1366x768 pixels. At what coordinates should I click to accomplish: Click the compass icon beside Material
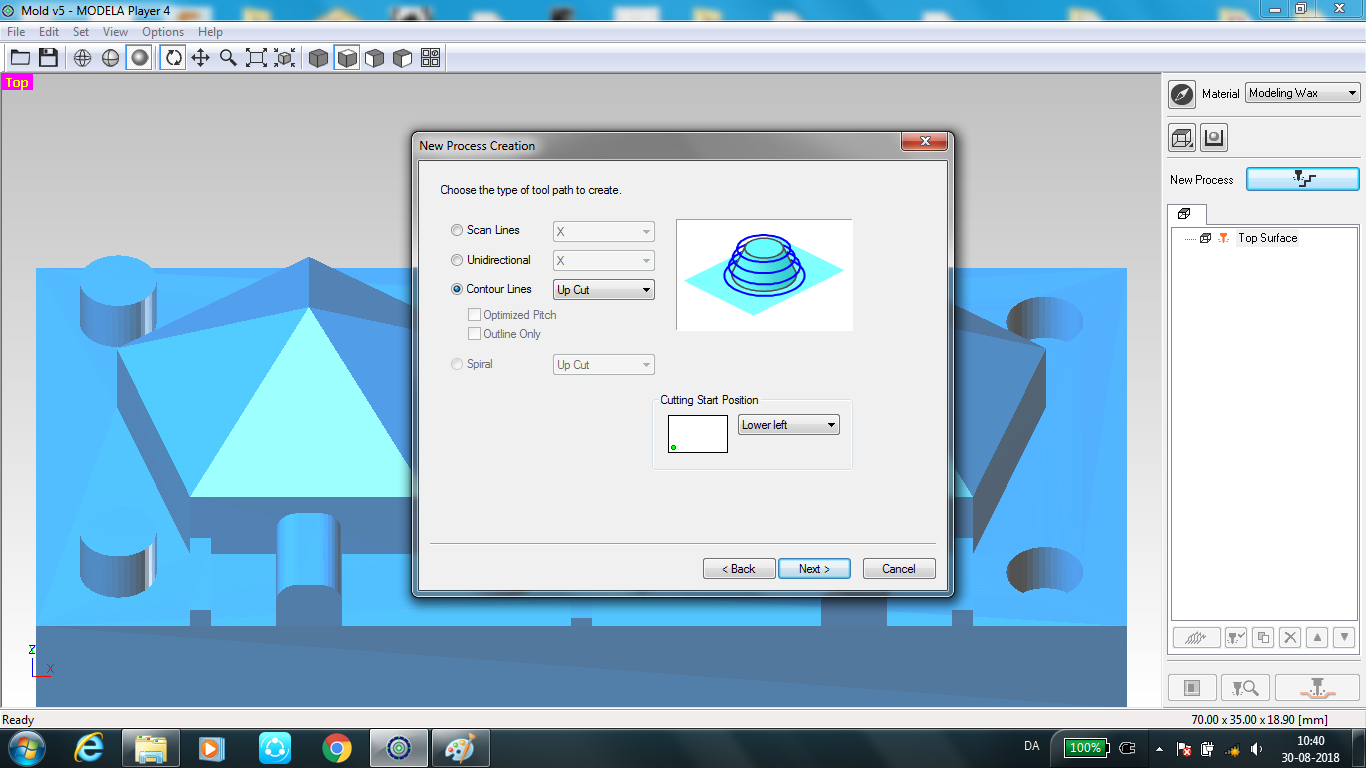(1182, 94)
